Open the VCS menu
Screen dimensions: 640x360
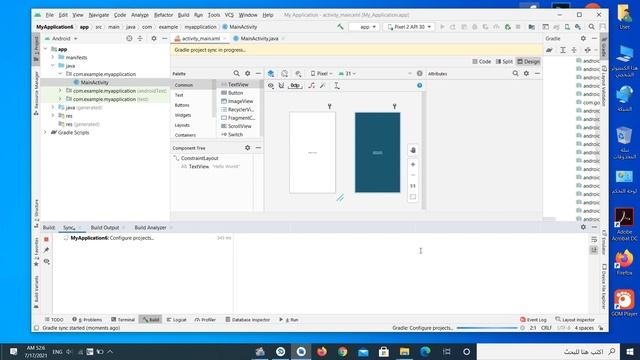(229, 15)
